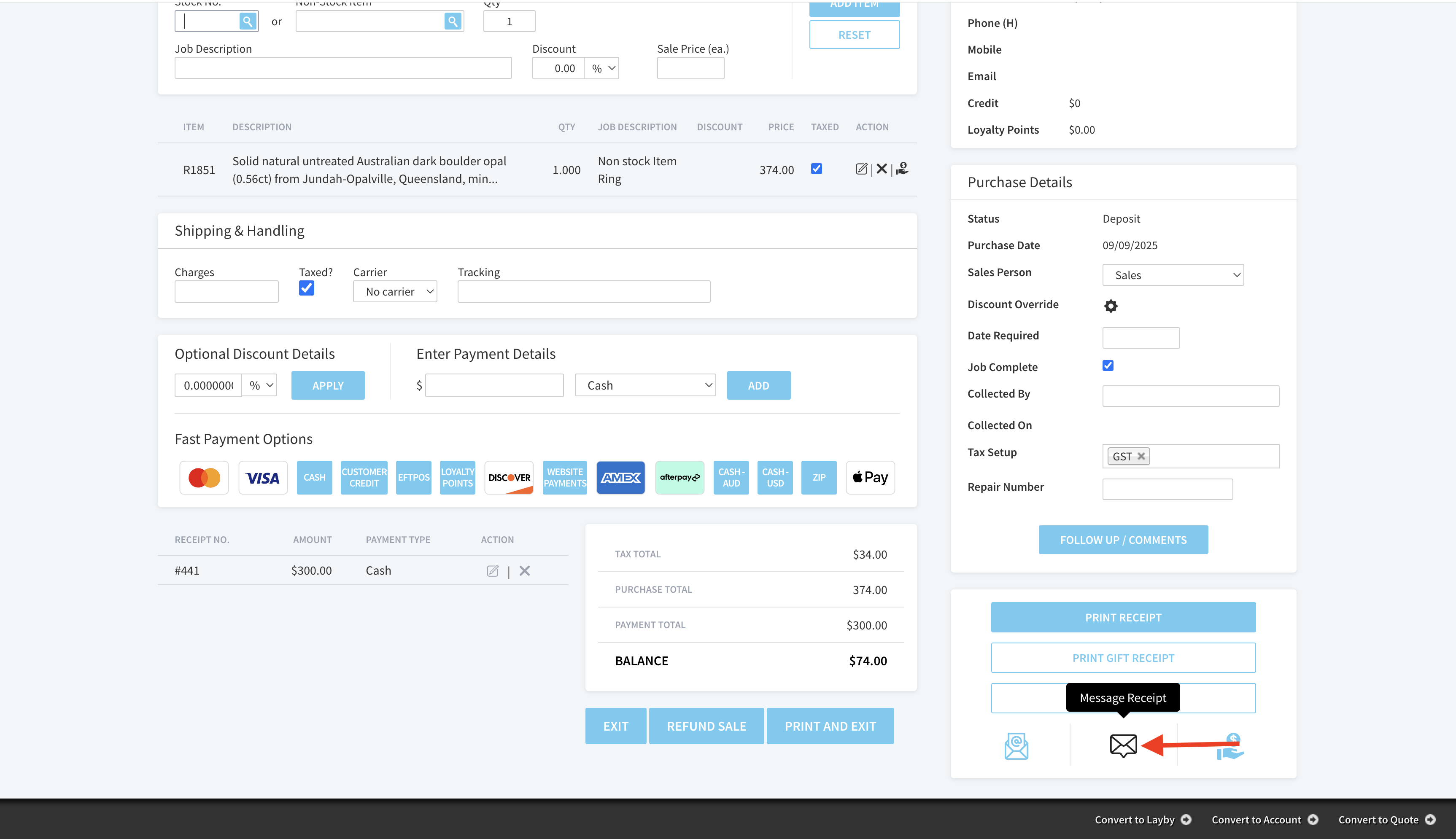Uncheck the Taxed checkbox for item R1851

pos(816,169)
